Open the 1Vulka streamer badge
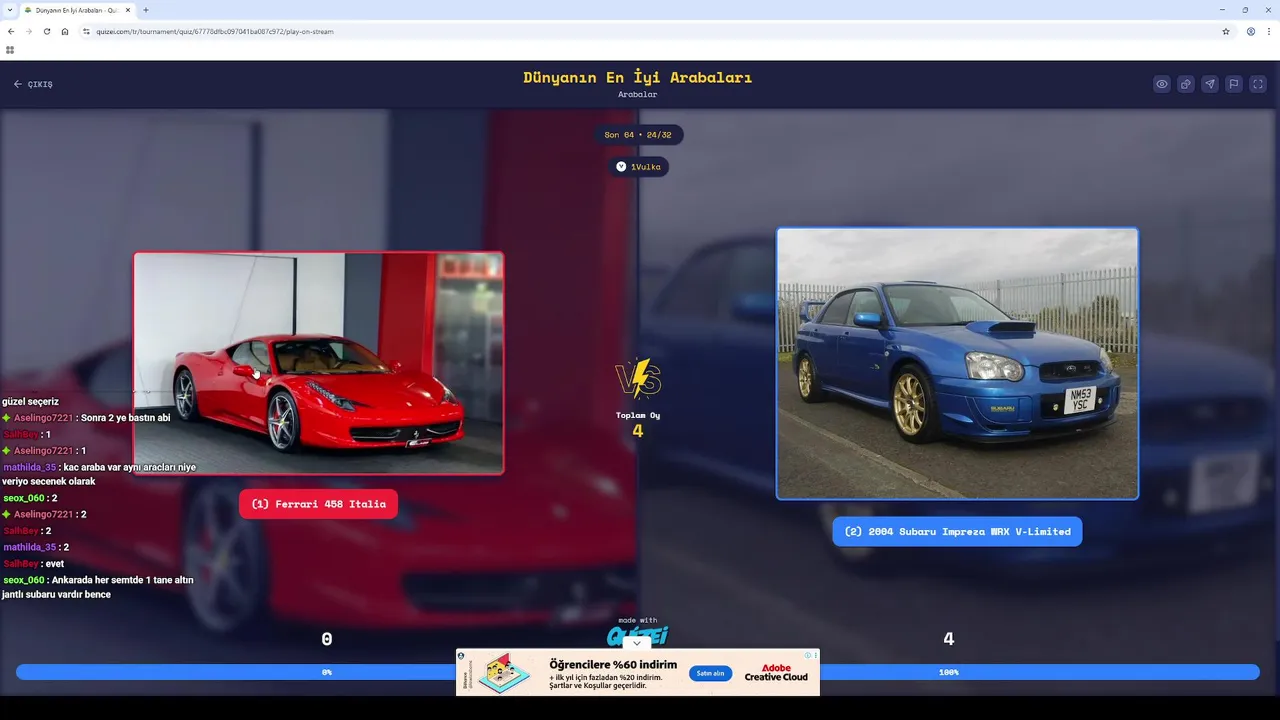 pyautogui.click(x=638, y=167)
